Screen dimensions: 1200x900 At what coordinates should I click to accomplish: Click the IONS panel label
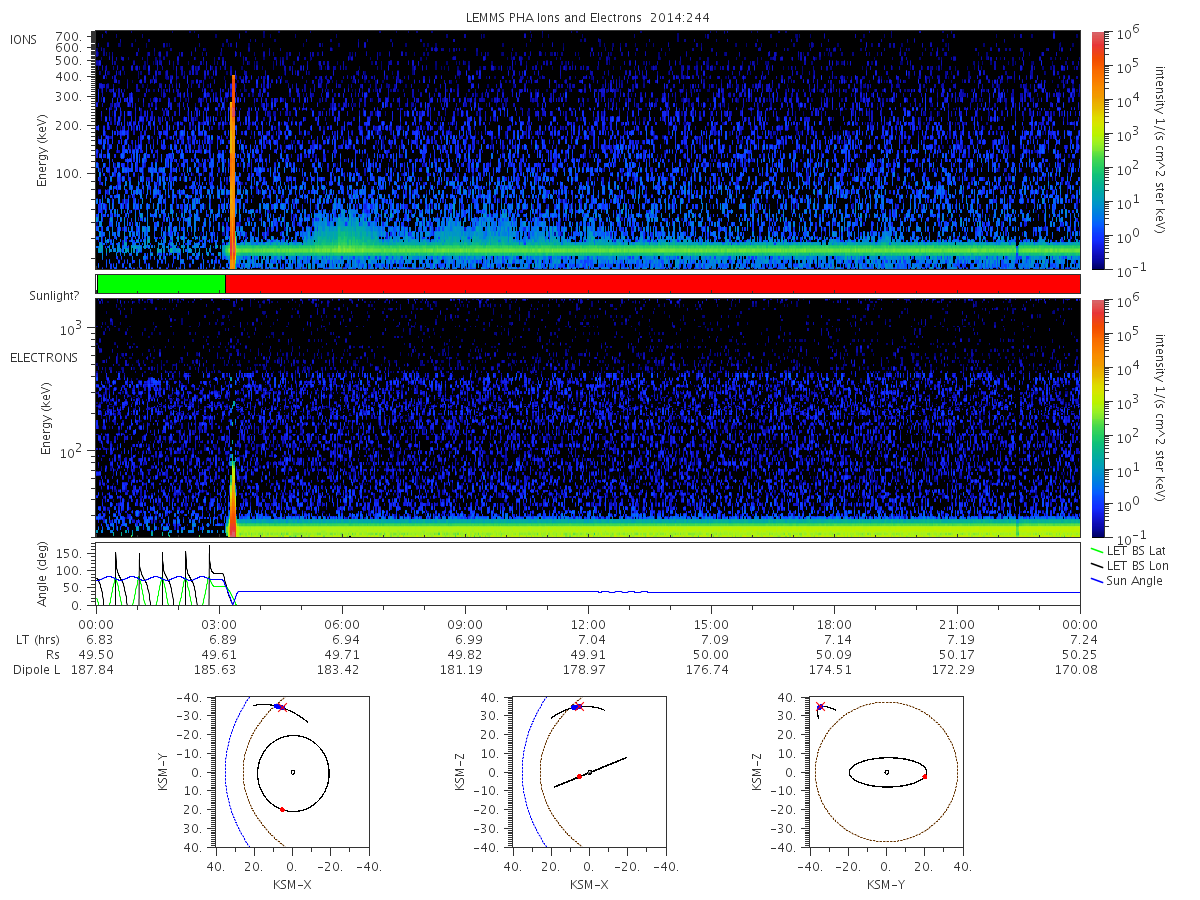tap(24, 40)
